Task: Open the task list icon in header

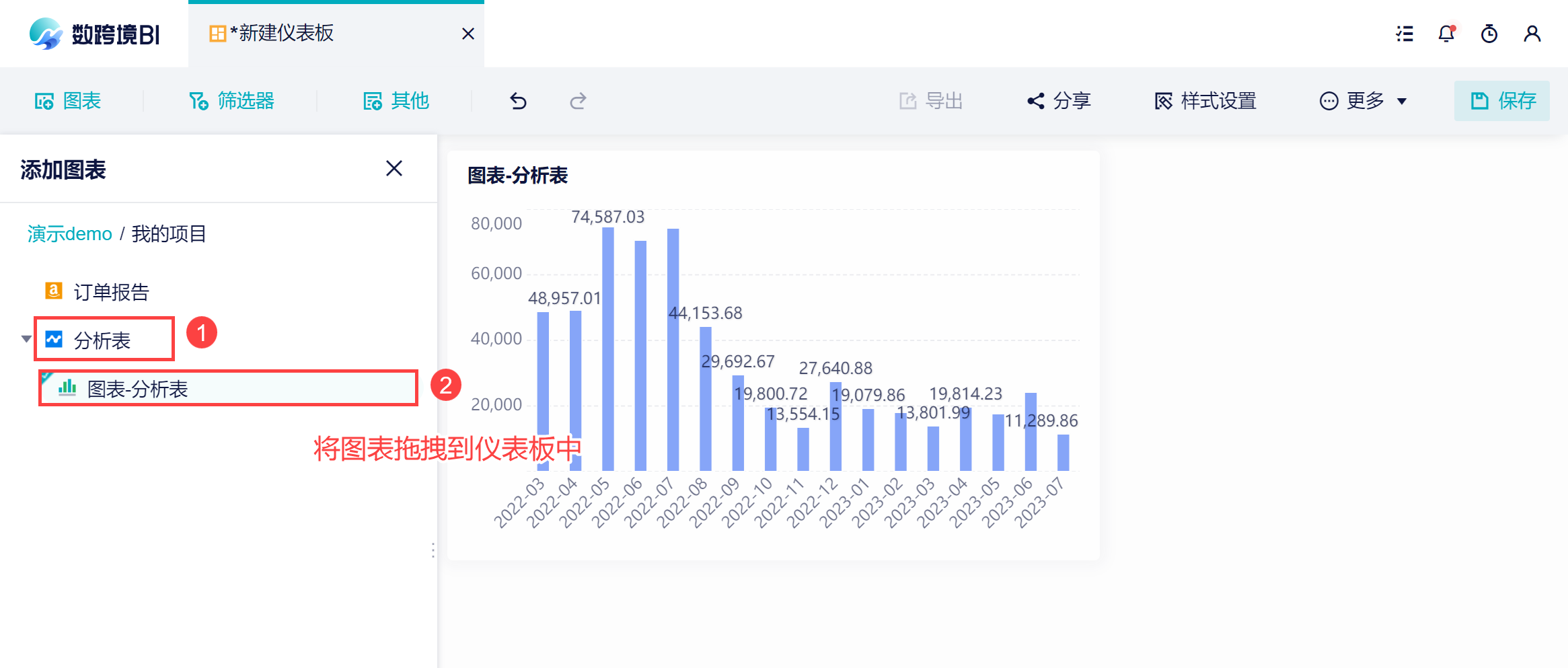Action: tap(1405, 34)
